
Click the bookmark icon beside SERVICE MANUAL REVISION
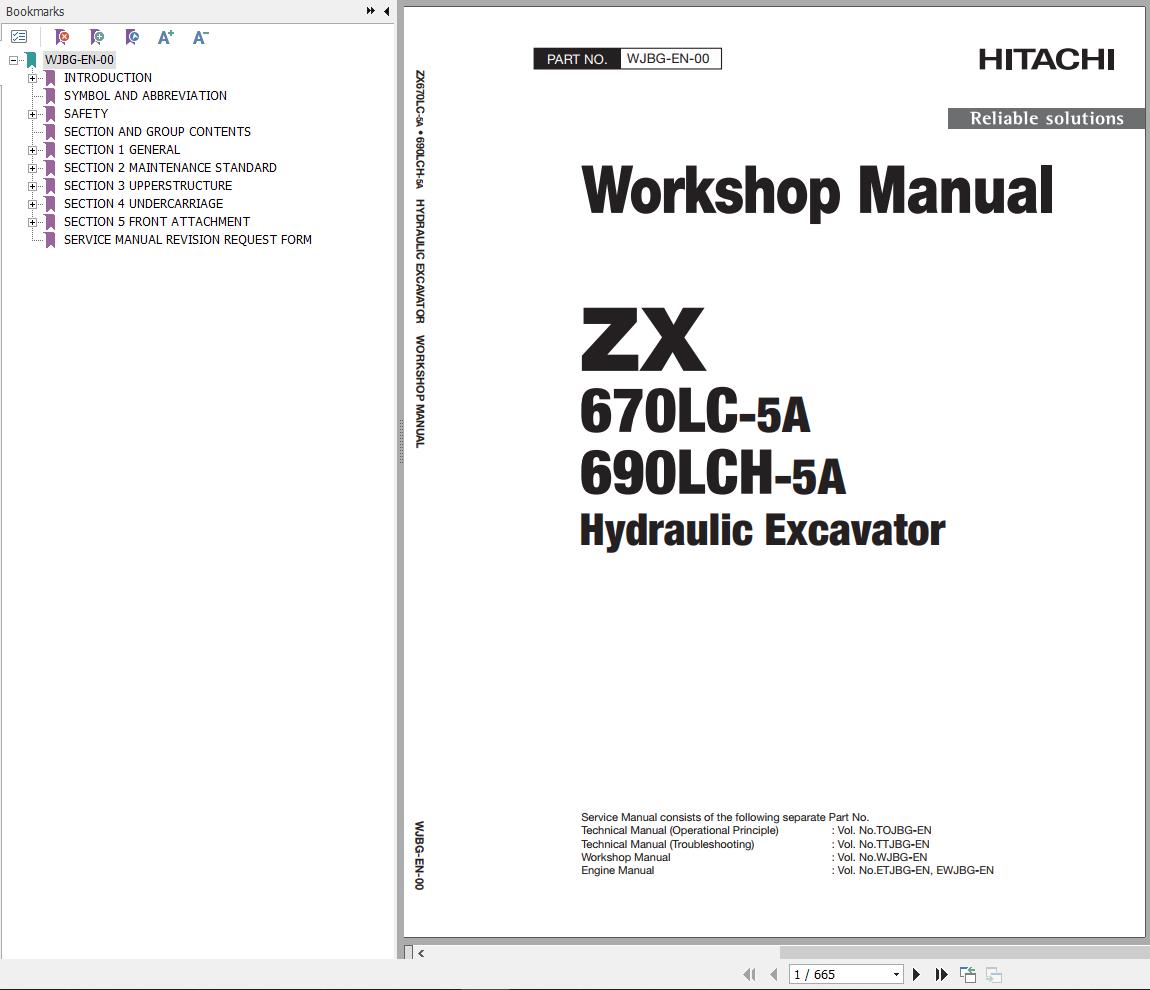click(51, 240)
